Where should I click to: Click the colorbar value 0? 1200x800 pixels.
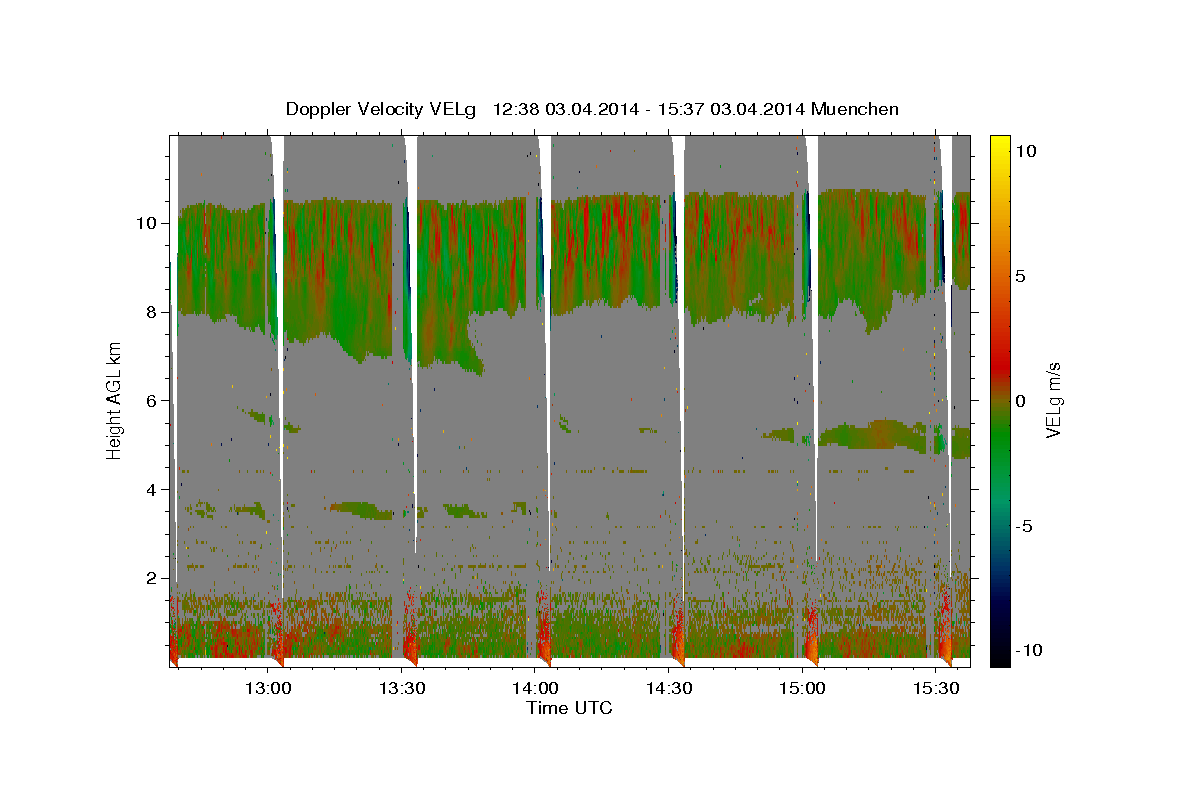tap(1020, 401)
